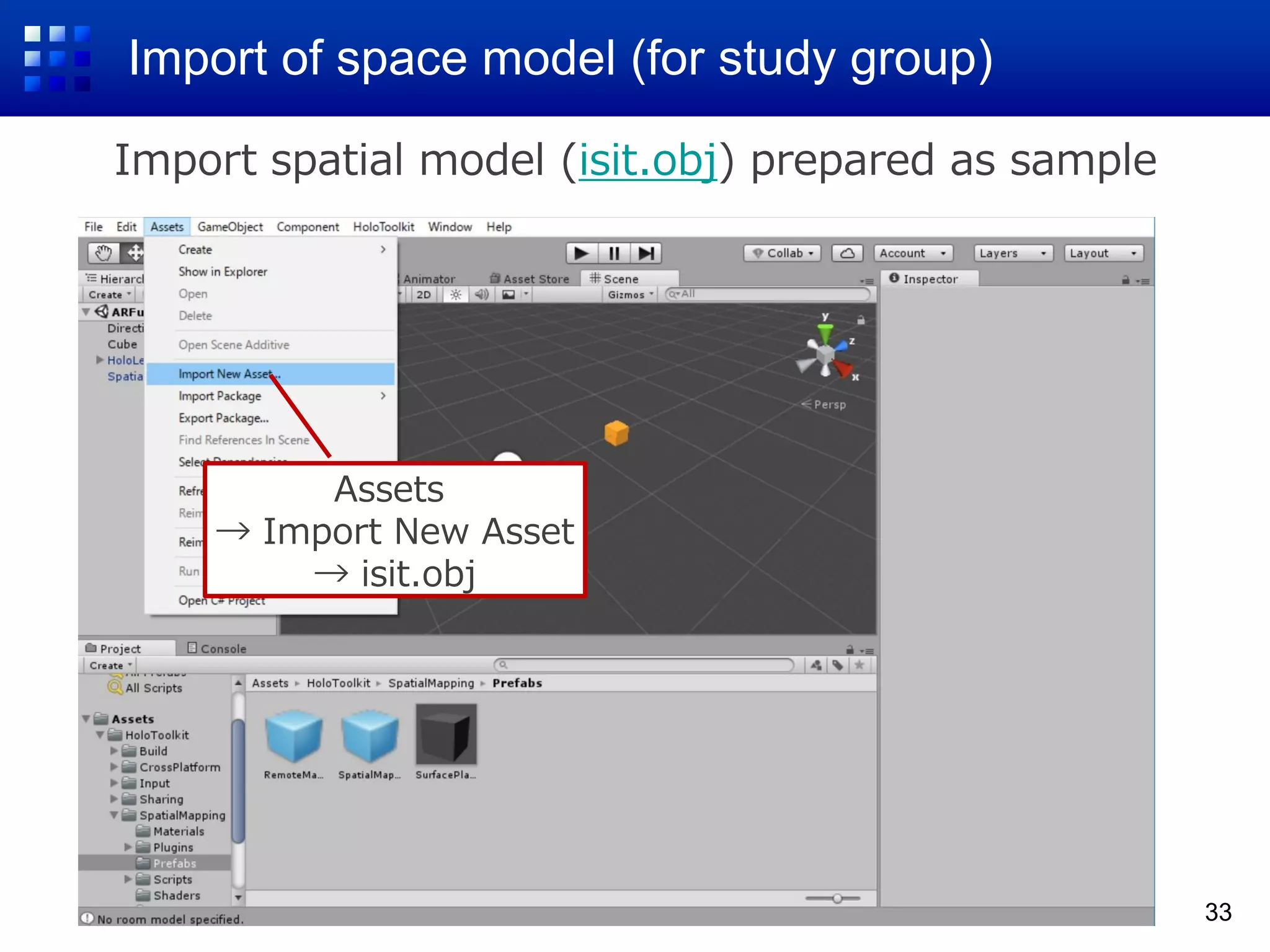This screenshot has width=1270, height=952.
Task: Open the HoloToolkit menu
Action: (x=383, y=227)
